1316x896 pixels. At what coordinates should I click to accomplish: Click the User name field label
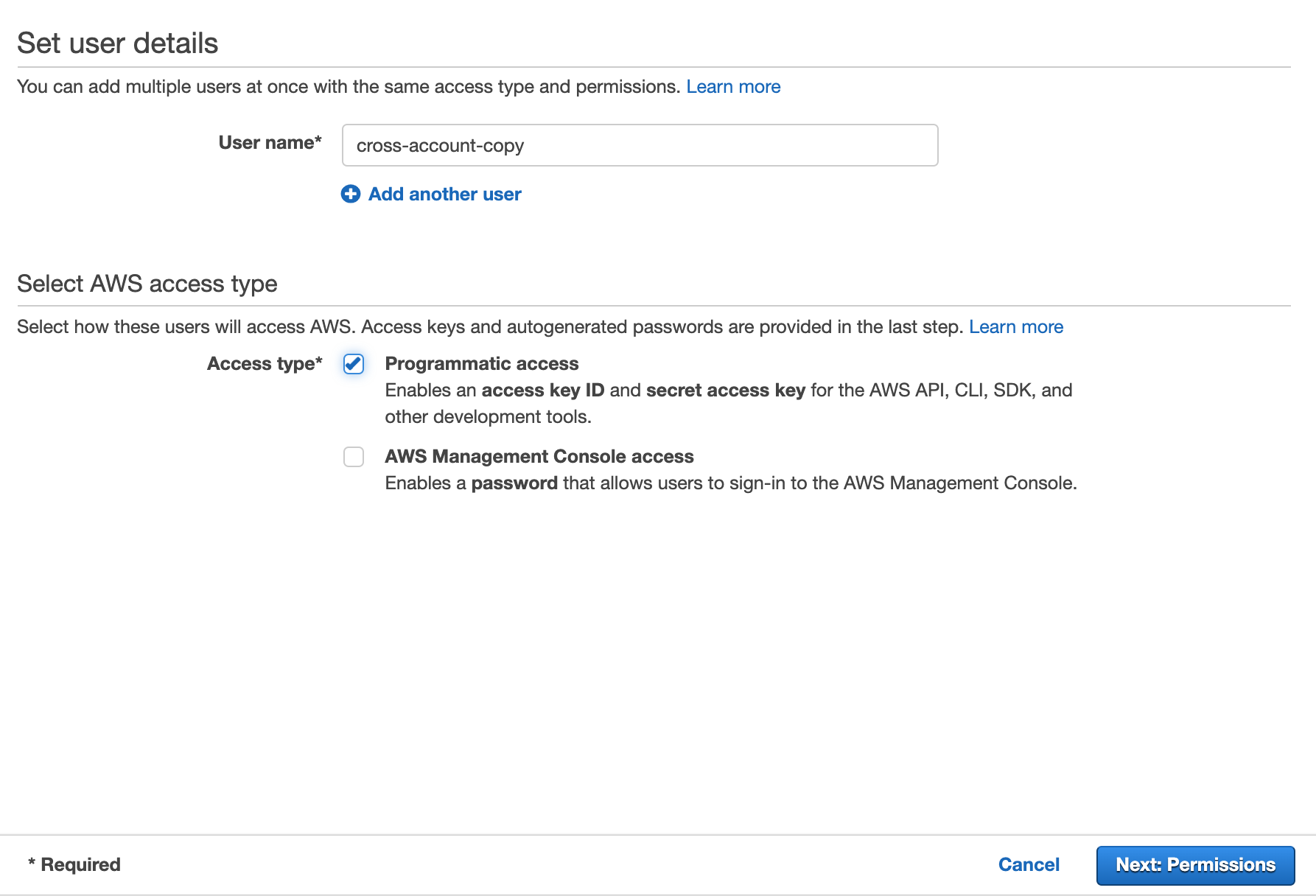coord(270,143)
